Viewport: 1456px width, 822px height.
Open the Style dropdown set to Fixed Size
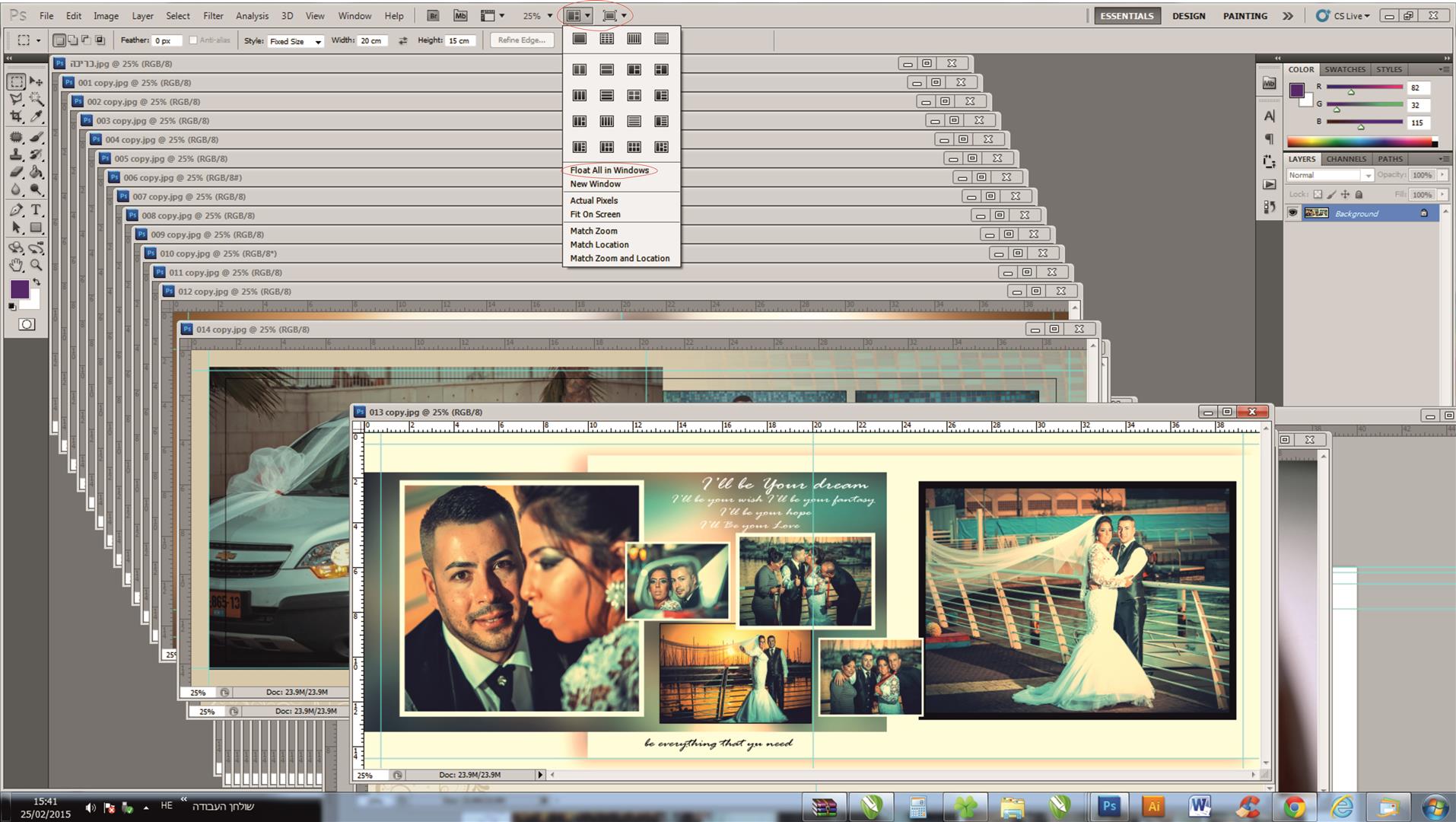[x=295, y=41]
